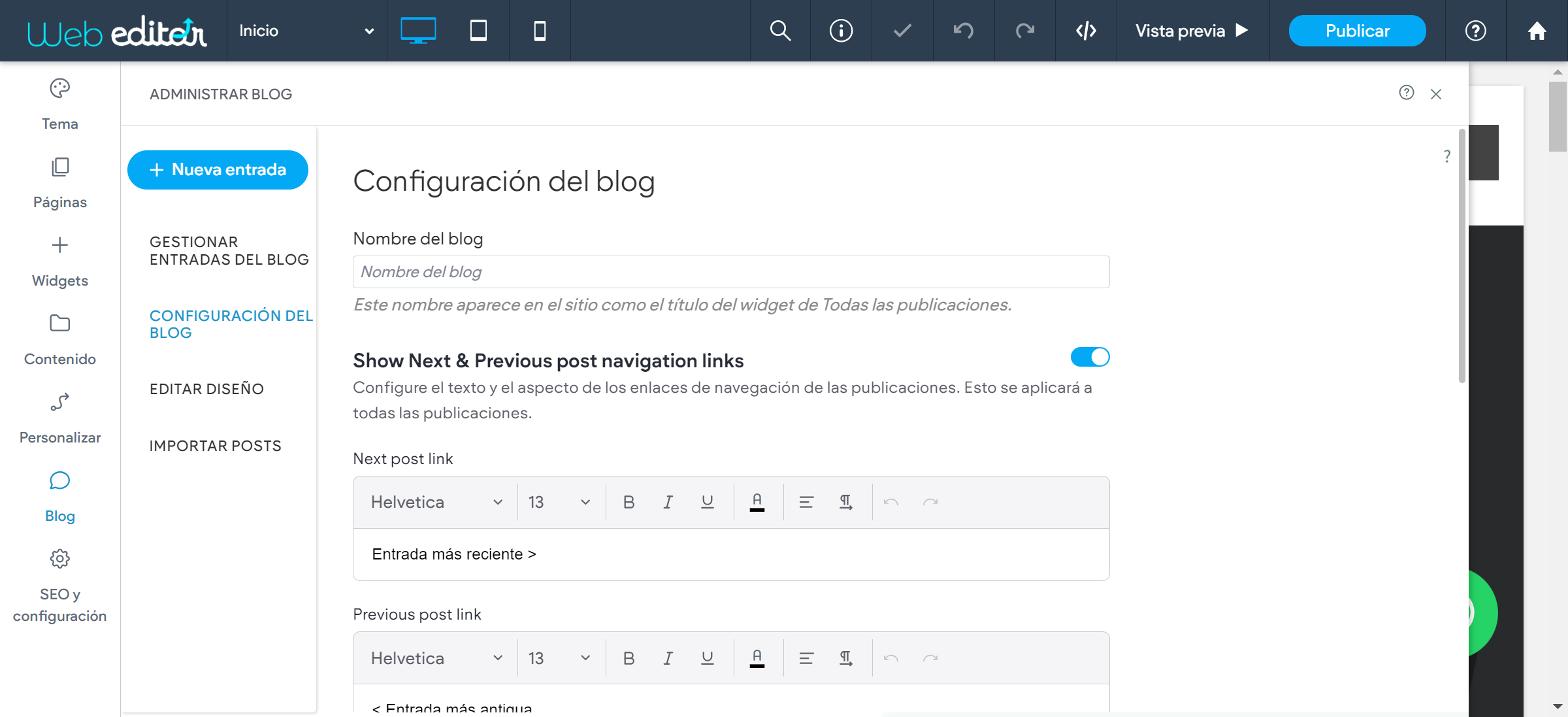Click question mark beside blog settings
Screen dimensions: 1568x717
pos(1447,156)
